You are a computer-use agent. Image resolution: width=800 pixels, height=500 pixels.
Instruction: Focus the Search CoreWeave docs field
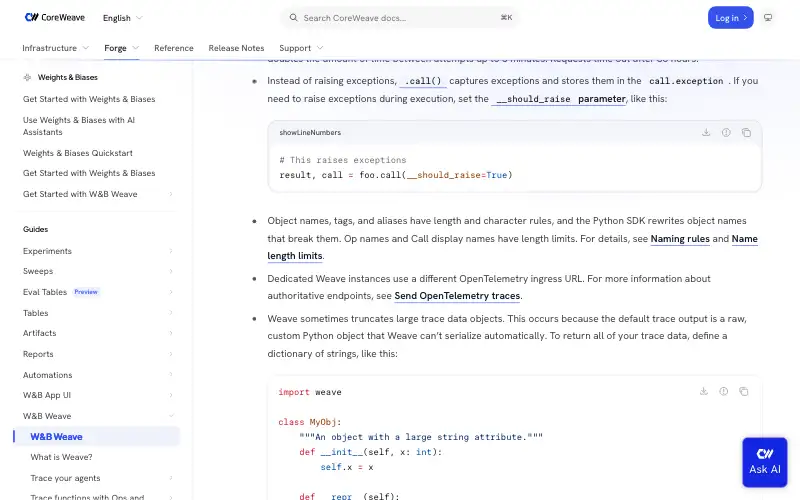tap(400, 18)
